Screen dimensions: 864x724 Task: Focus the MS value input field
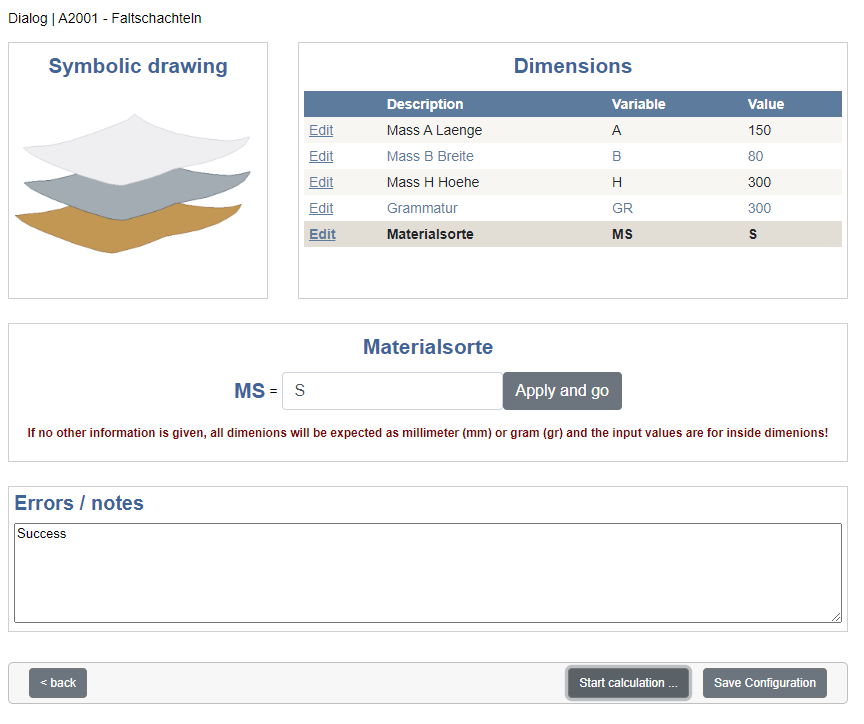[392, 391]
